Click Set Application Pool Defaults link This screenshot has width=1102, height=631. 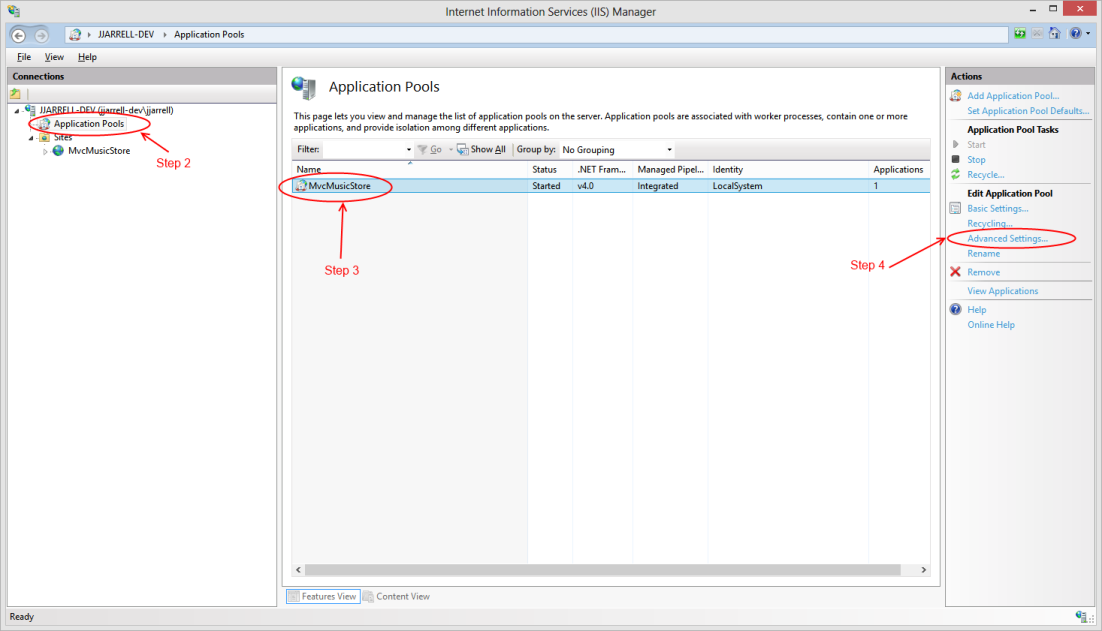pyautogui.click(x=1028, y=111)
